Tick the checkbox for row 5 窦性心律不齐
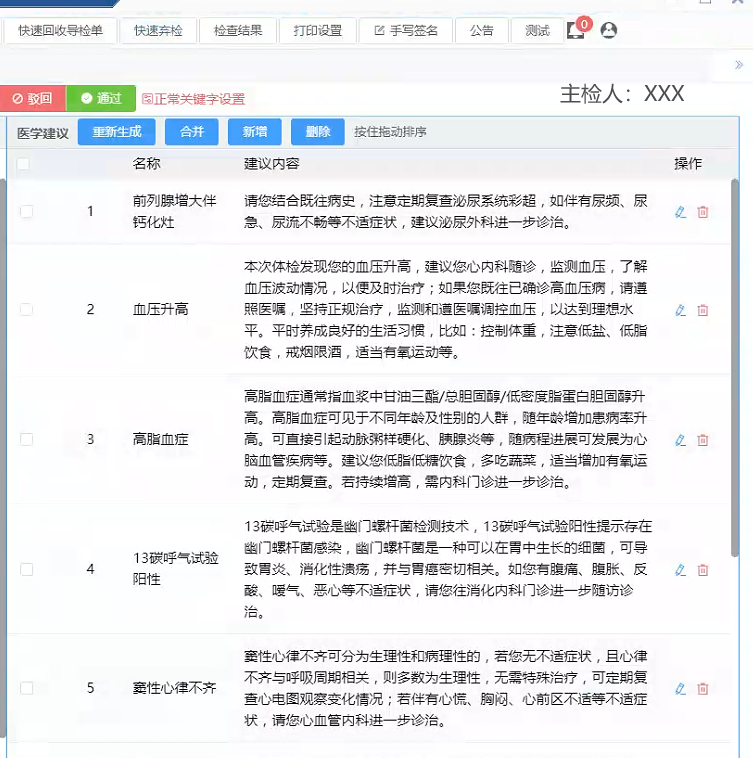The height and width of the screenshot is (758, 753). point(27,688)
